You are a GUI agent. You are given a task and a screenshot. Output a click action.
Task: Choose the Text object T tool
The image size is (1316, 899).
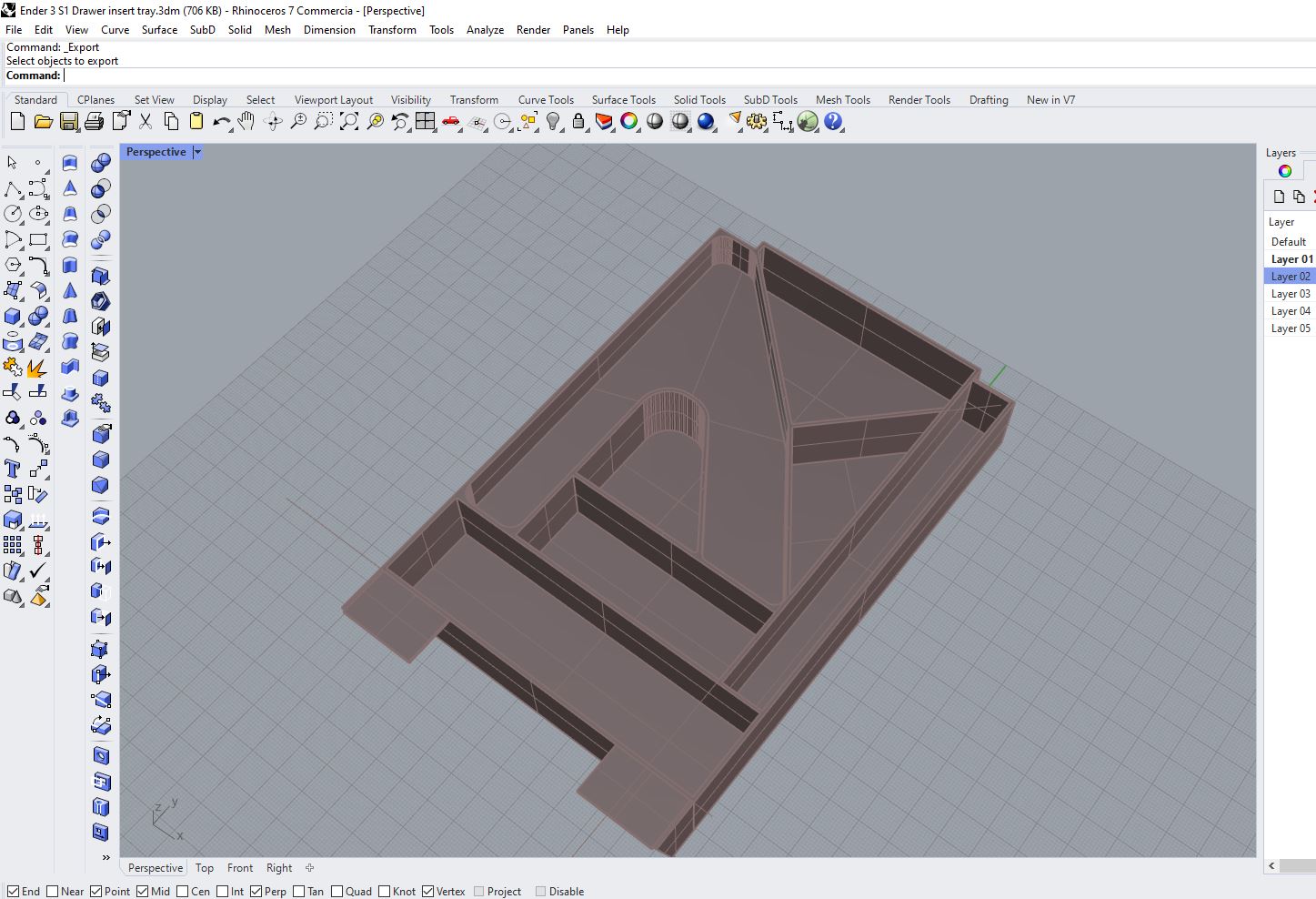[x=13, y=469]
